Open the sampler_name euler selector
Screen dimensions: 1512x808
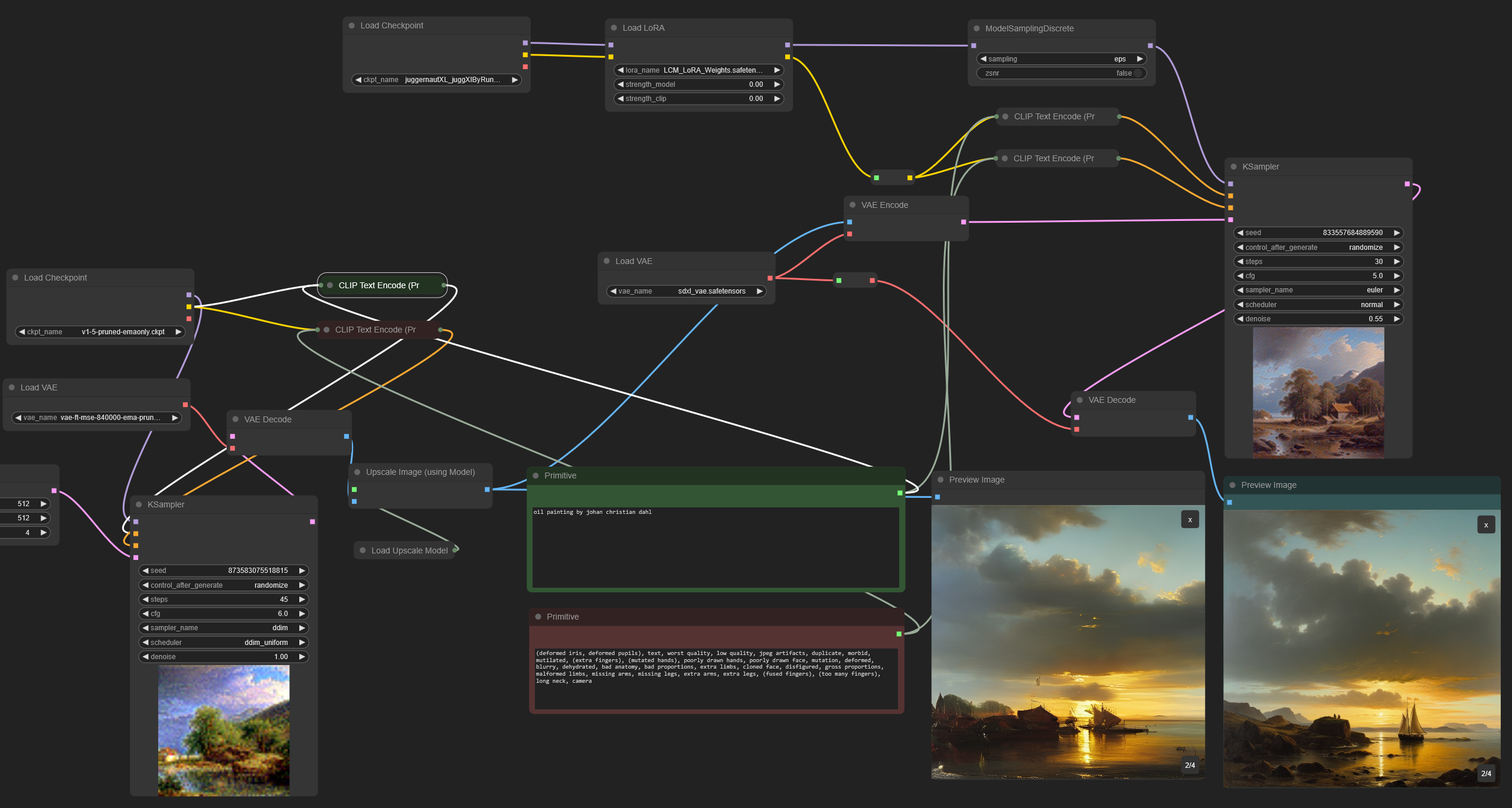point(1318,290)
